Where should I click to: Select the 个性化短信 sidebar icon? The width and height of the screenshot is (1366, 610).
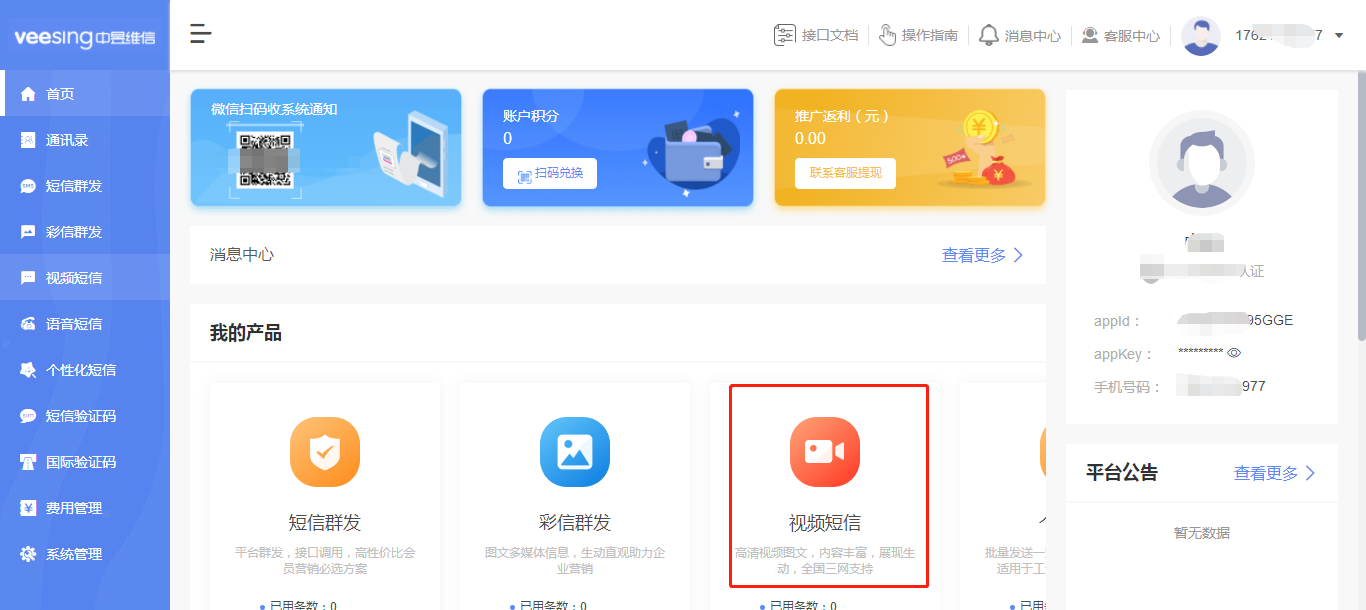30,369
